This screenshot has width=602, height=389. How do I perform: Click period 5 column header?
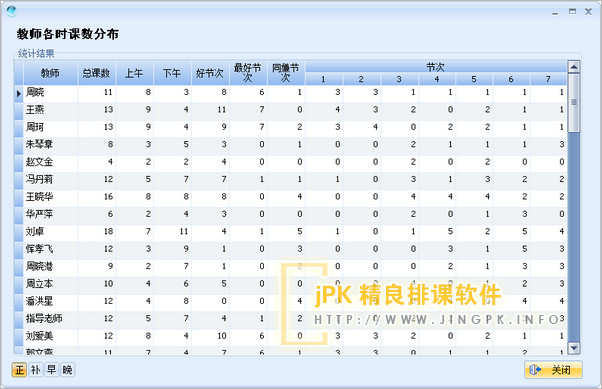pyautogui.click(x=474, y=79)
